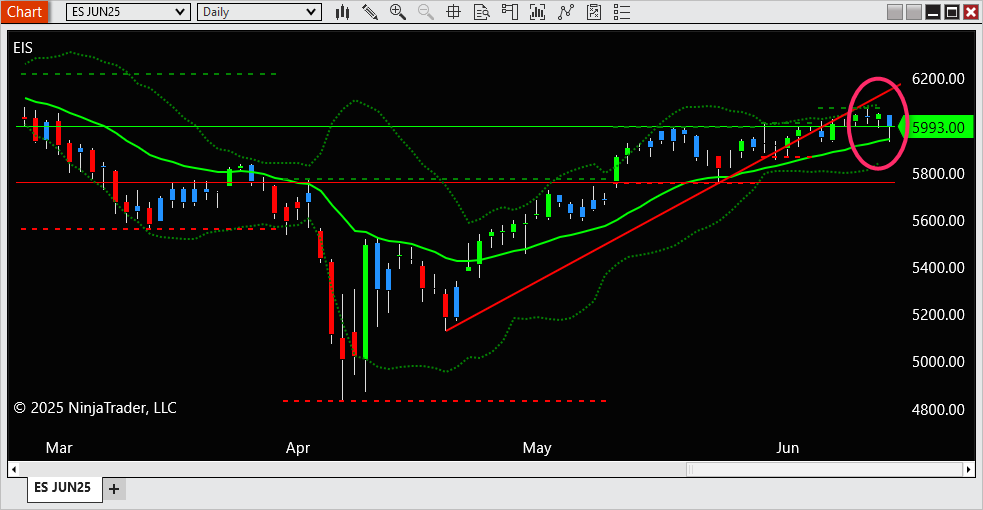Click the Apr time axis label

pyautogui.click(x=298, y=448)
